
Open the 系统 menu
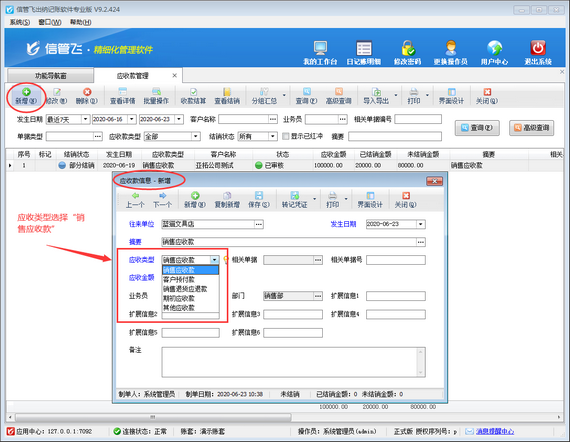click(x=20, y=22)
